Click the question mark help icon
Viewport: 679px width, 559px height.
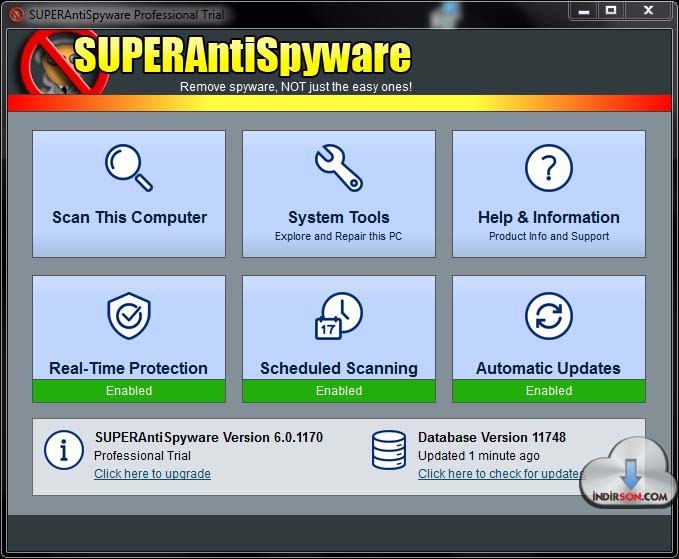[x=549, y=168]
